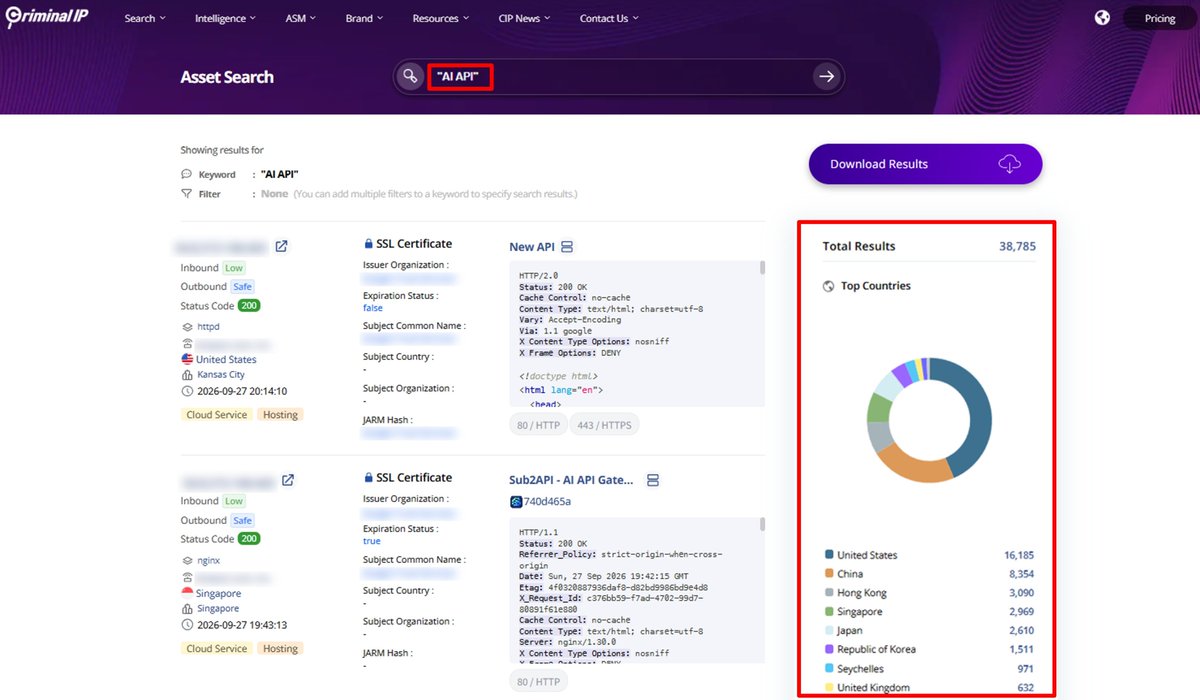Submit the search with the arrow button
Image resolution: width=1200 pixels, height=700 pixels.
[826, 76]
